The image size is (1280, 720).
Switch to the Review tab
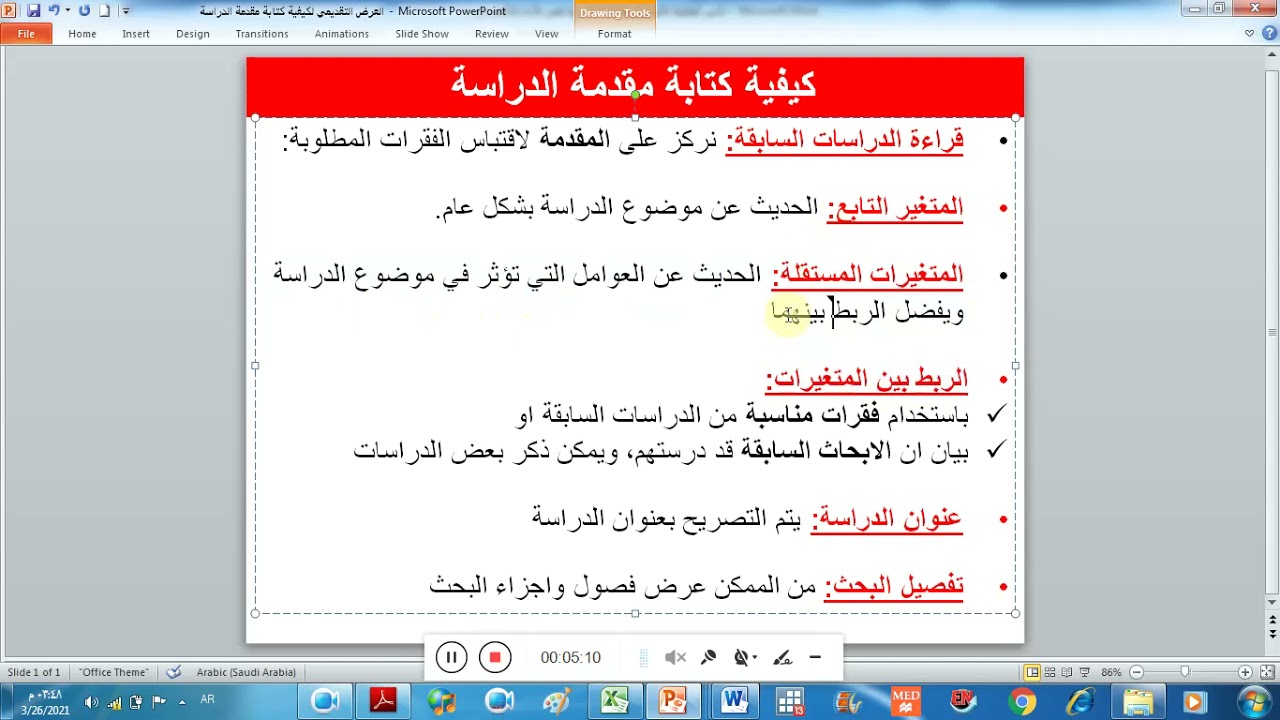(x=492, y=34)
